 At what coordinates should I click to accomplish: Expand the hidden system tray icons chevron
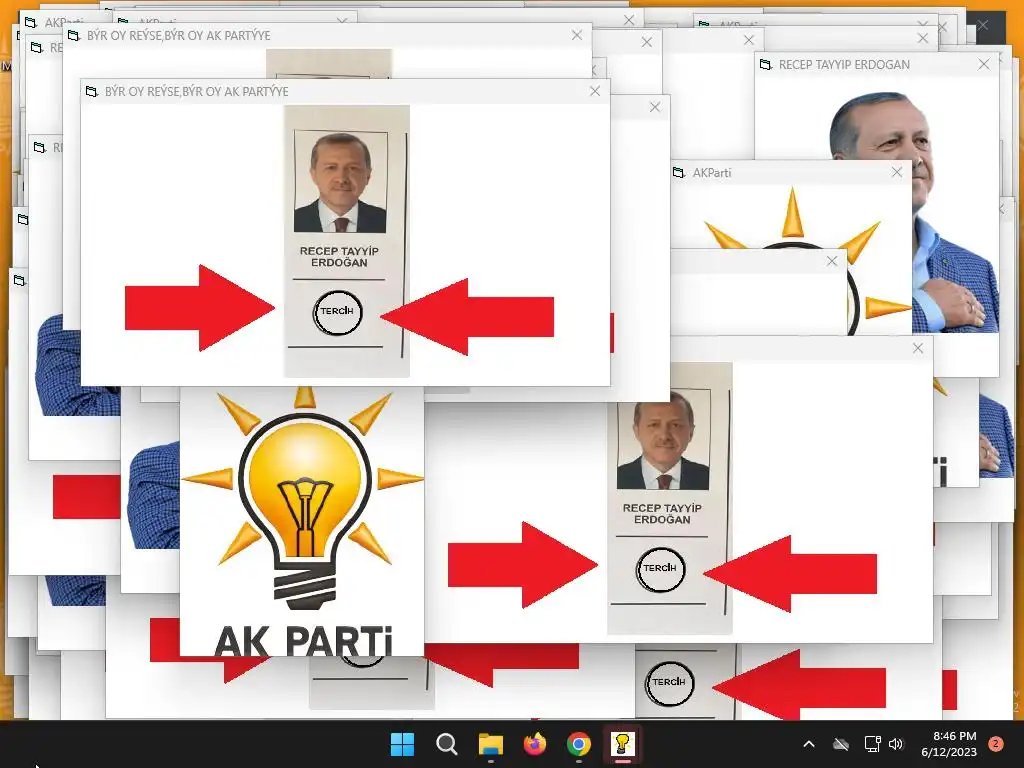pos(808,744)
